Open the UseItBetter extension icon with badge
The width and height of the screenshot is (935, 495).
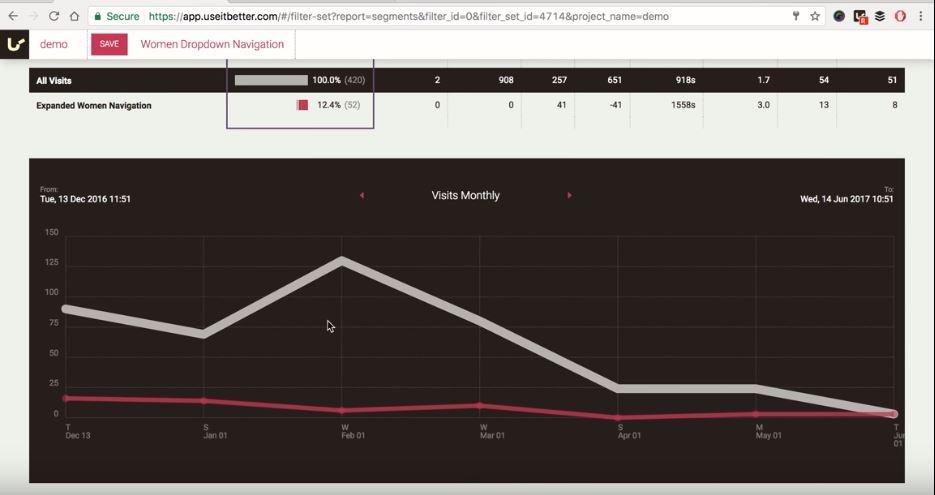(x=860, y=17)
